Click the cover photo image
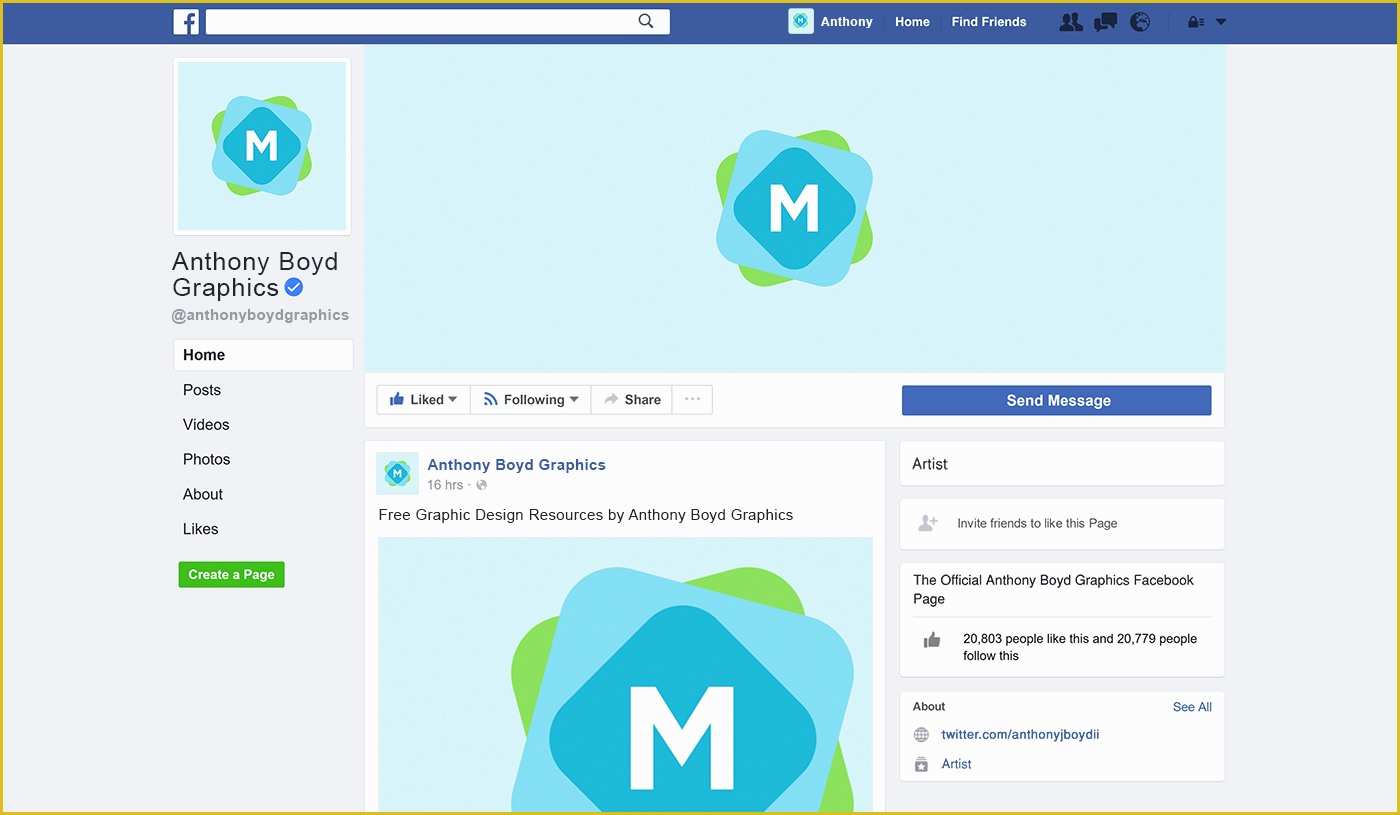 [795, 208]
